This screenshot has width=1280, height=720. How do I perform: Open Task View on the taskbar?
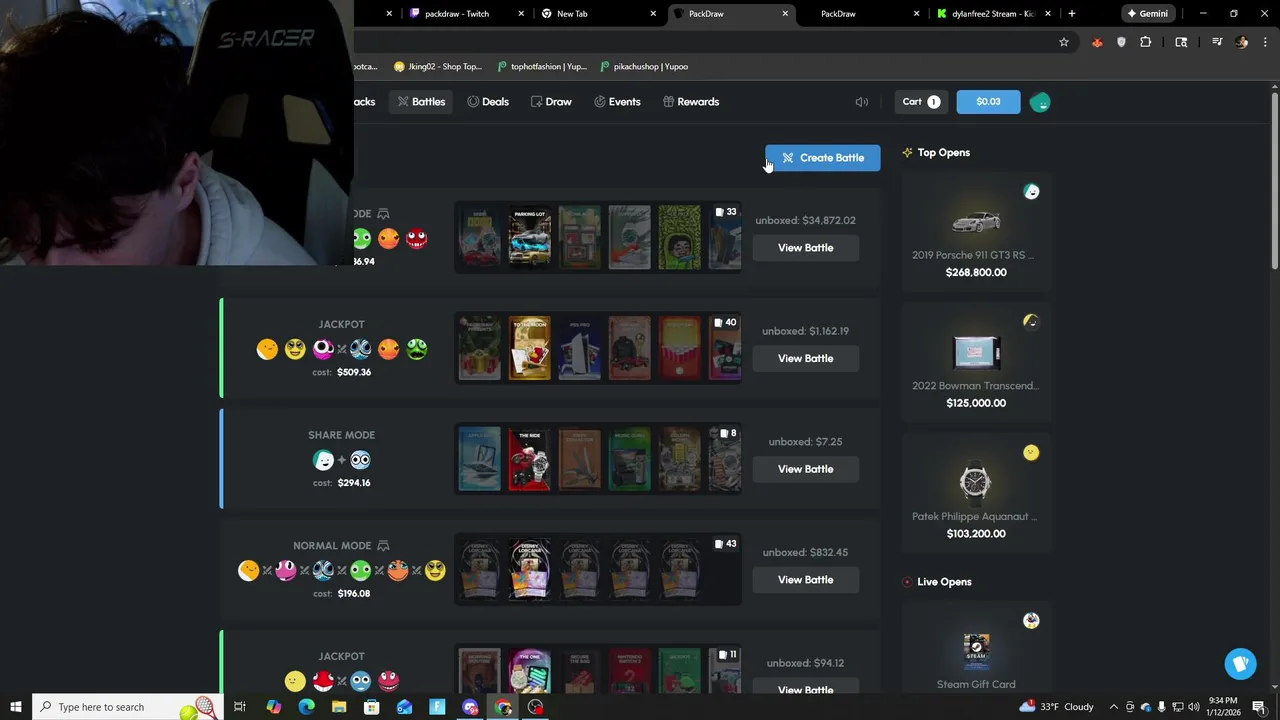coord(240,707)
